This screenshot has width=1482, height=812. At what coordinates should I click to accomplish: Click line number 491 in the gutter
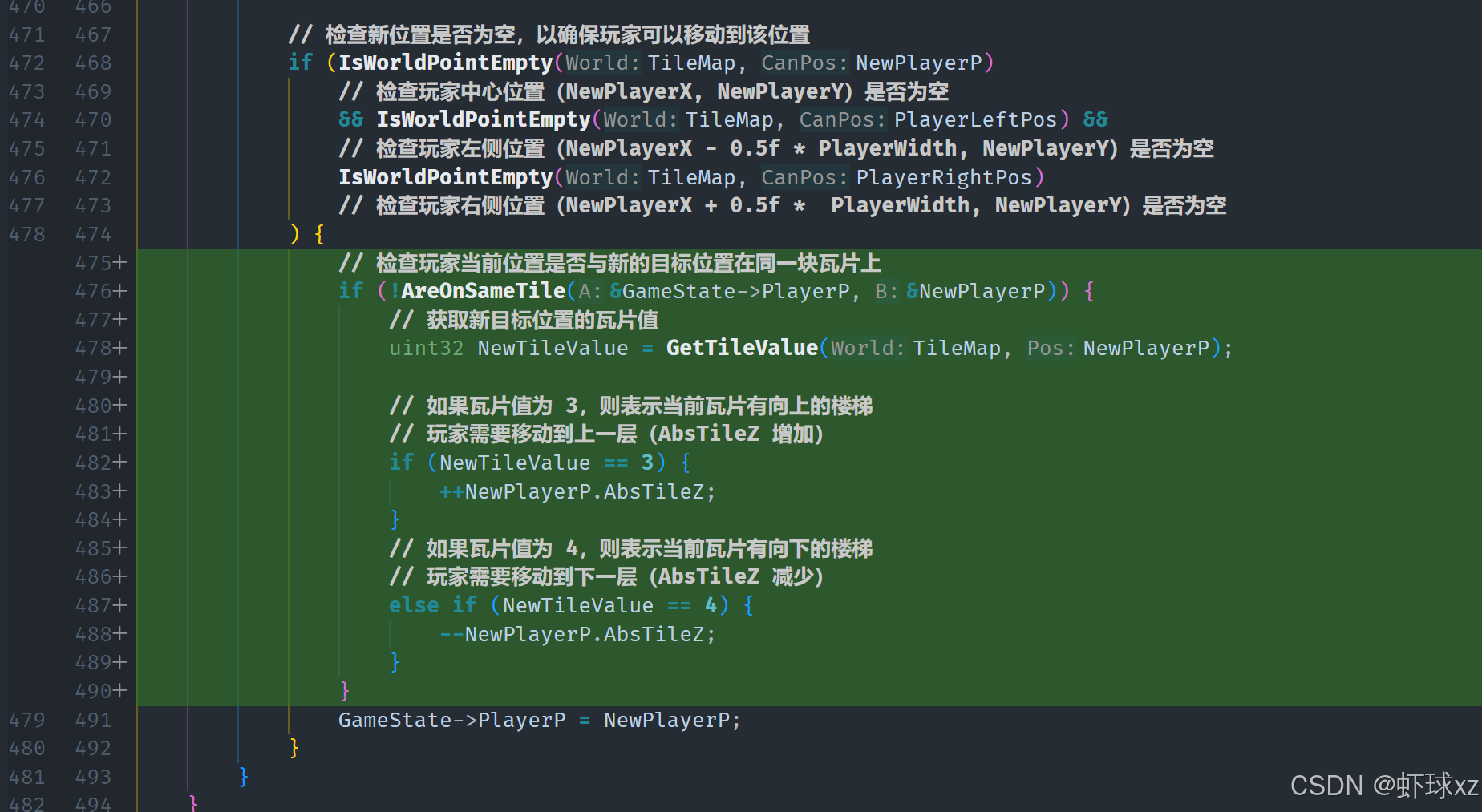coord(93,720)
